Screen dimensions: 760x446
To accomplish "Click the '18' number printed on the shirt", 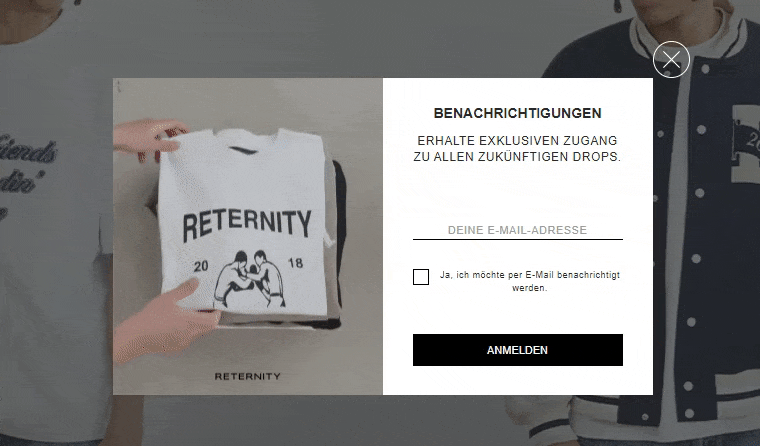I will click(x=295, y=263).
